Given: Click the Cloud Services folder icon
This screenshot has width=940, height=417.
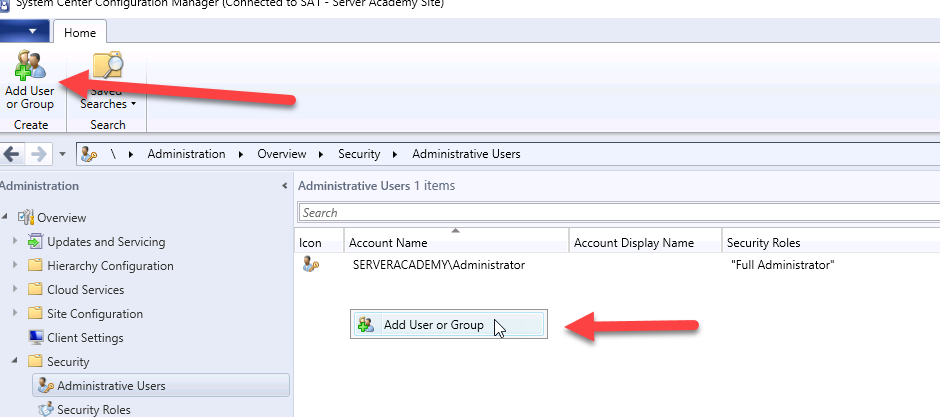Looking at the screenshot, I should [35, 289].
